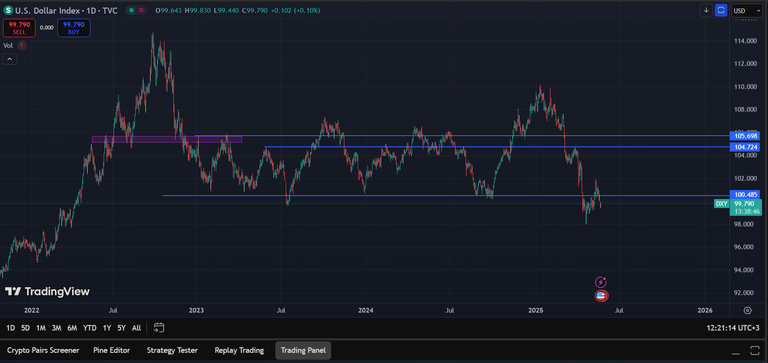Image resolution: width=768 pixels, height=363 pixels.
Task: Click the 100.485 horizontal line price label
Action: point(746,195)
